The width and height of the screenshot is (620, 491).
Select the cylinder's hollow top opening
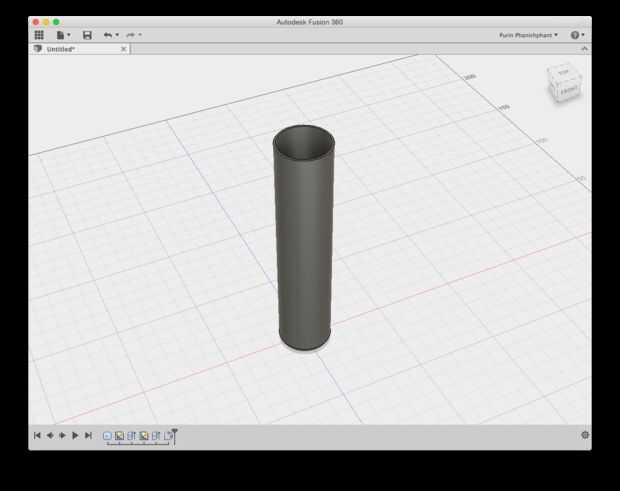[x=304, y=142]
